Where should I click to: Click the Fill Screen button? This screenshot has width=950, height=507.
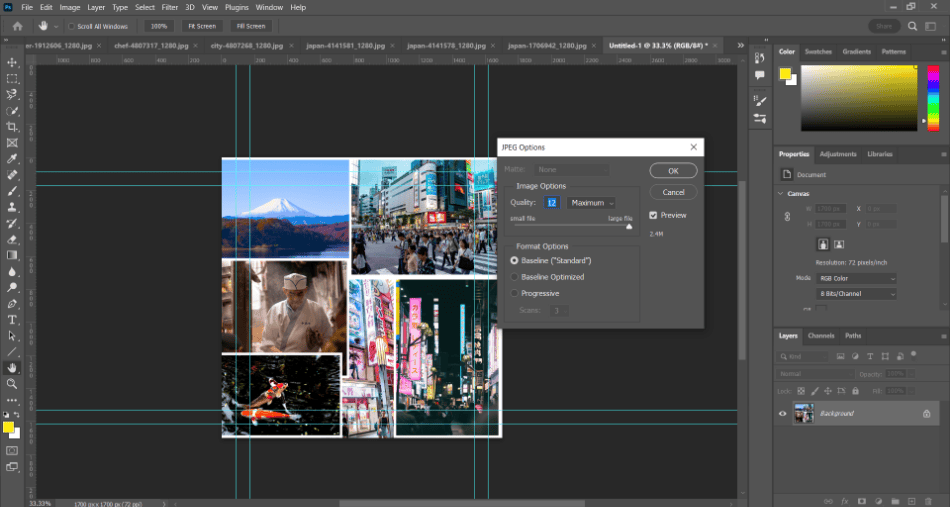[251, 26]
